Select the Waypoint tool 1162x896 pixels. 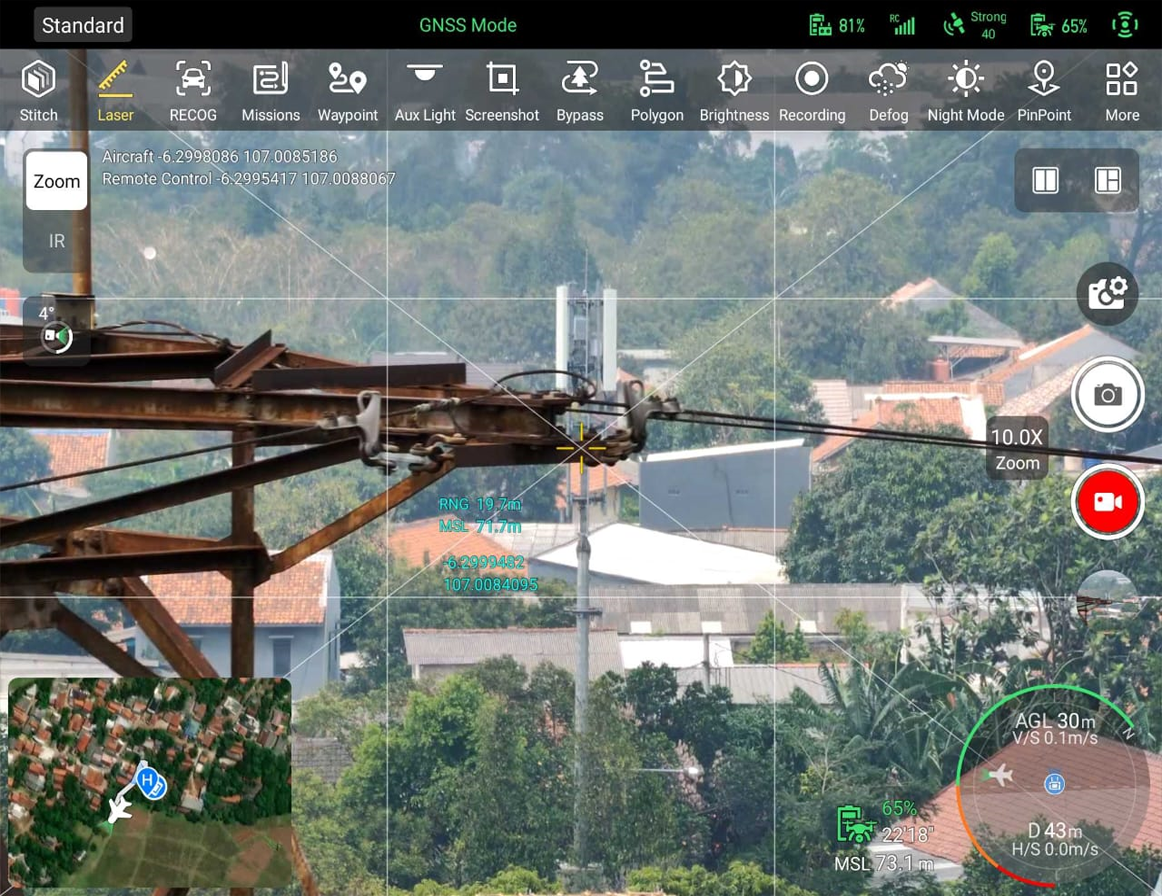pyautogui.click(x=347, y=90)
